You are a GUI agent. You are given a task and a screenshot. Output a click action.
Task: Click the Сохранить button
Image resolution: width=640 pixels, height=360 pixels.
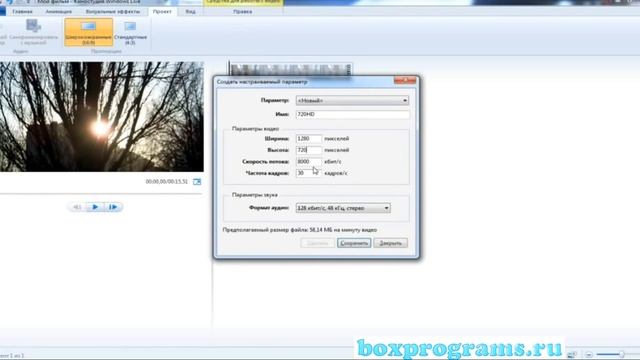pos(354,243)
